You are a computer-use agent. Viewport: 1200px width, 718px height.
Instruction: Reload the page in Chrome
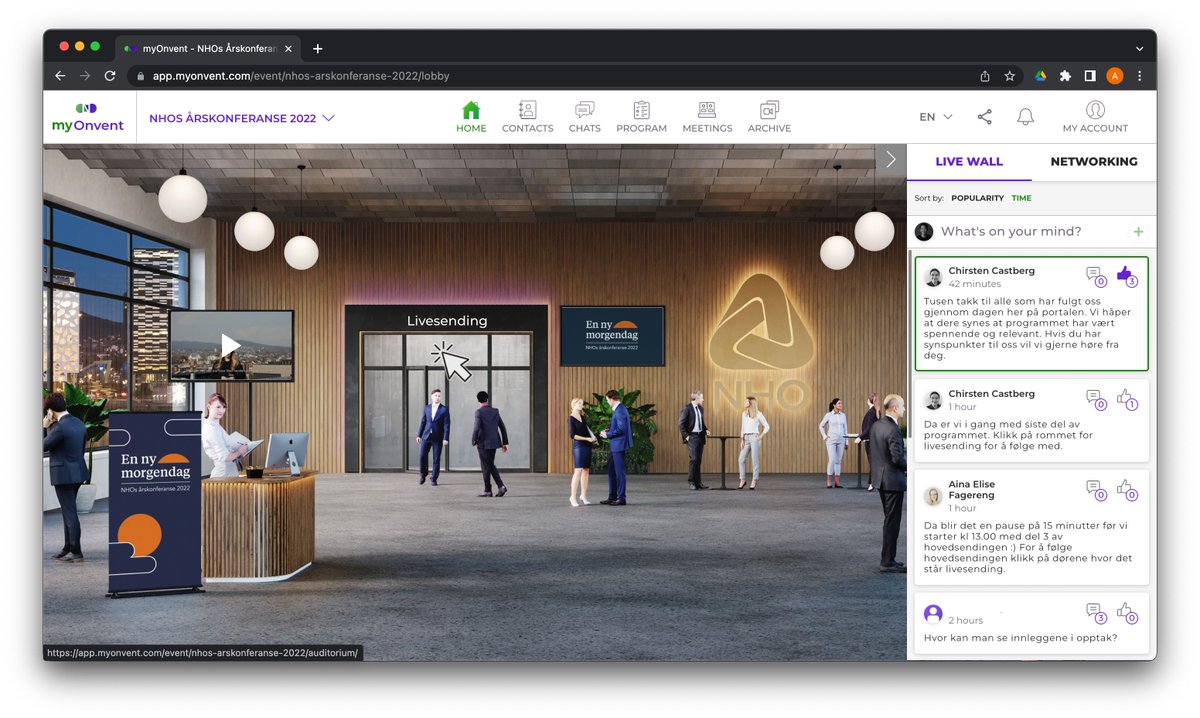click(x=110, y=76)
